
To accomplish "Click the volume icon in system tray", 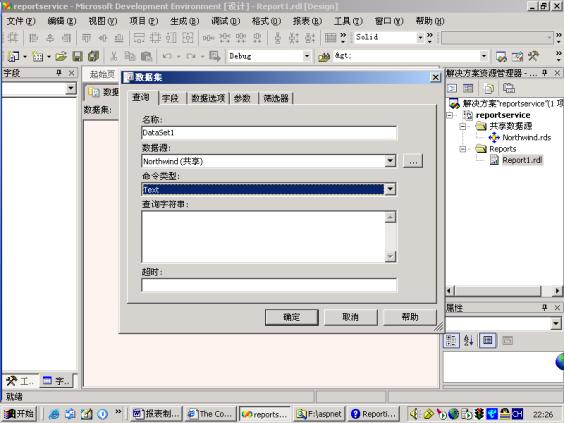I will (414, 414).
